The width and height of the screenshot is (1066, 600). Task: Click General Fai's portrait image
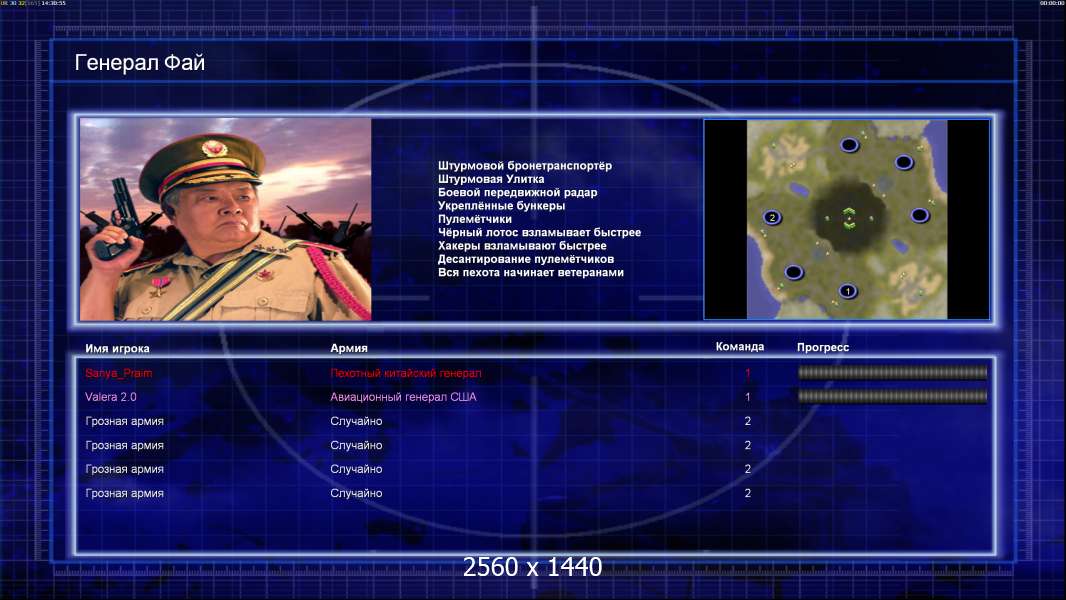click(x=226, y=219)
